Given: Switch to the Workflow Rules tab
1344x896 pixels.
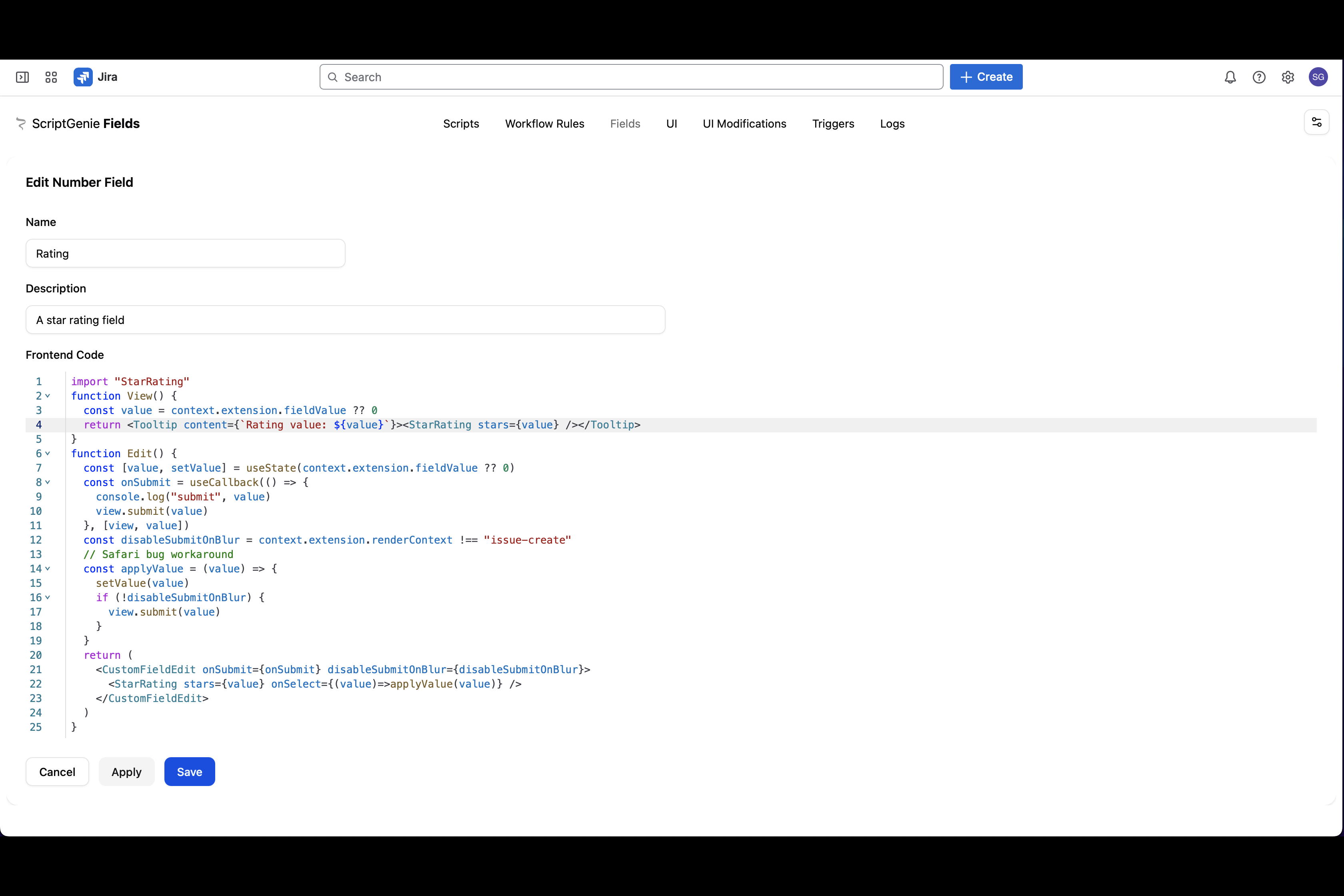Looking at the screenshot, I should [544, 124].
